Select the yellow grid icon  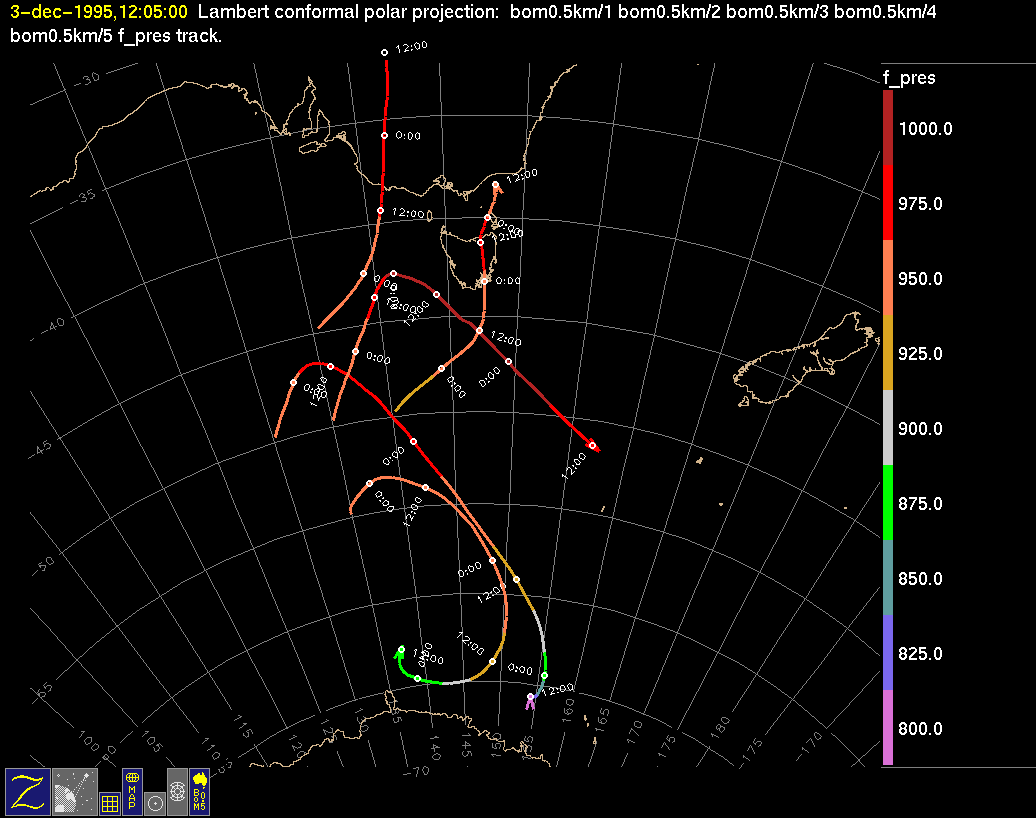click(x=110, y=802)
